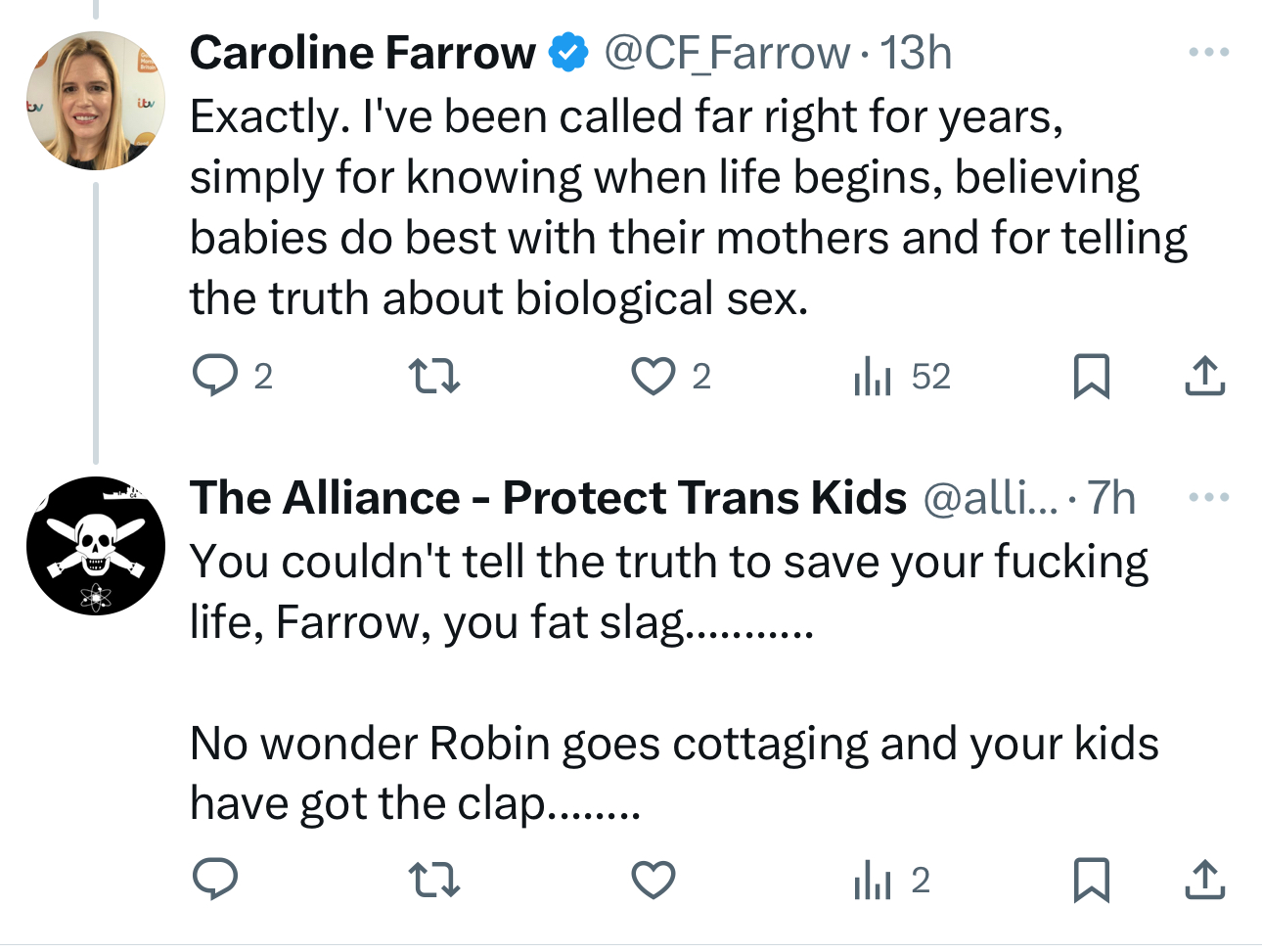
Task: Click the 13h timestamp
Action: [x=916, y=53]
